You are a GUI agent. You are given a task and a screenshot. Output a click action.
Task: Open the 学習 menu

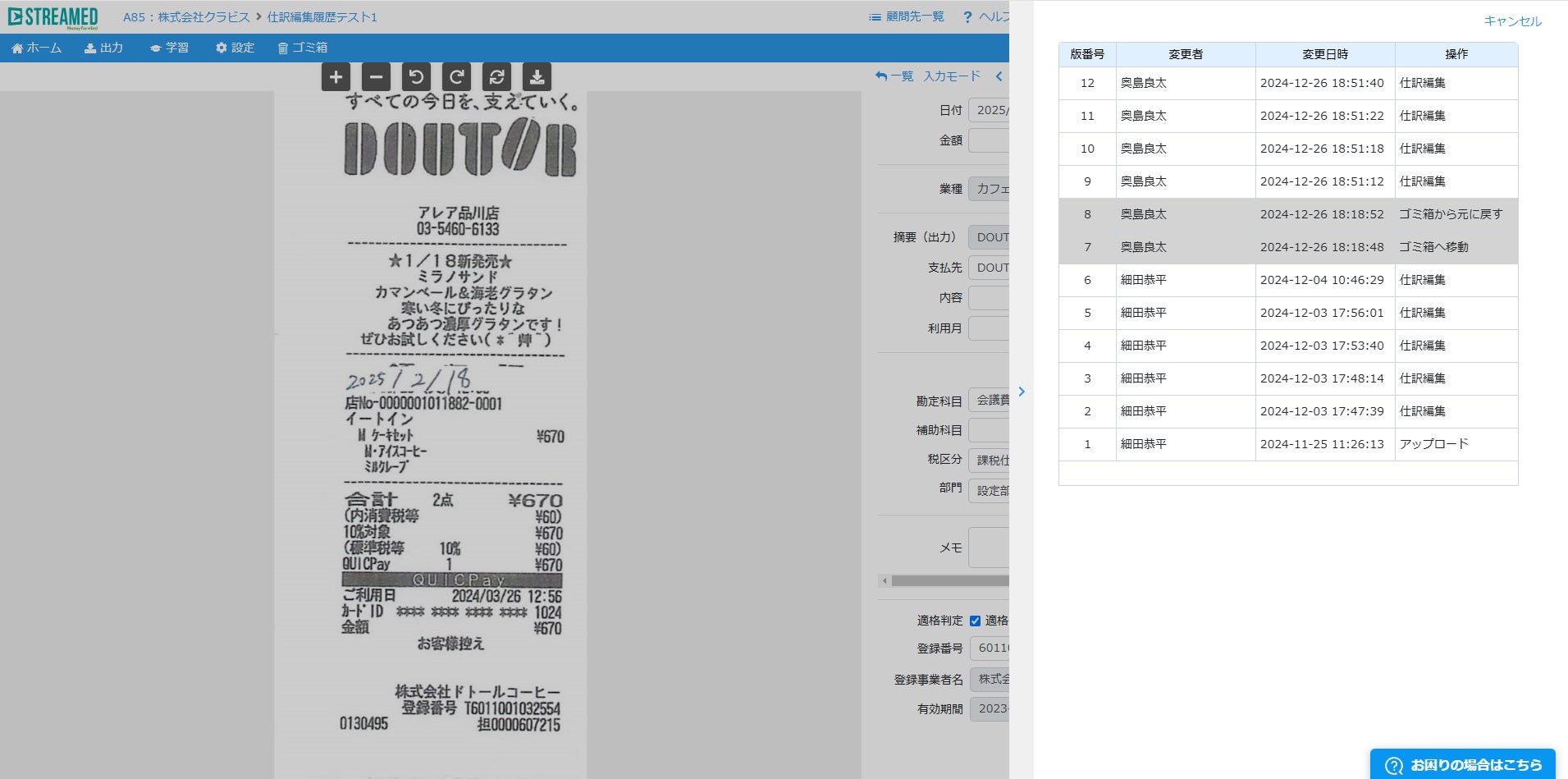tap(169, 48)
